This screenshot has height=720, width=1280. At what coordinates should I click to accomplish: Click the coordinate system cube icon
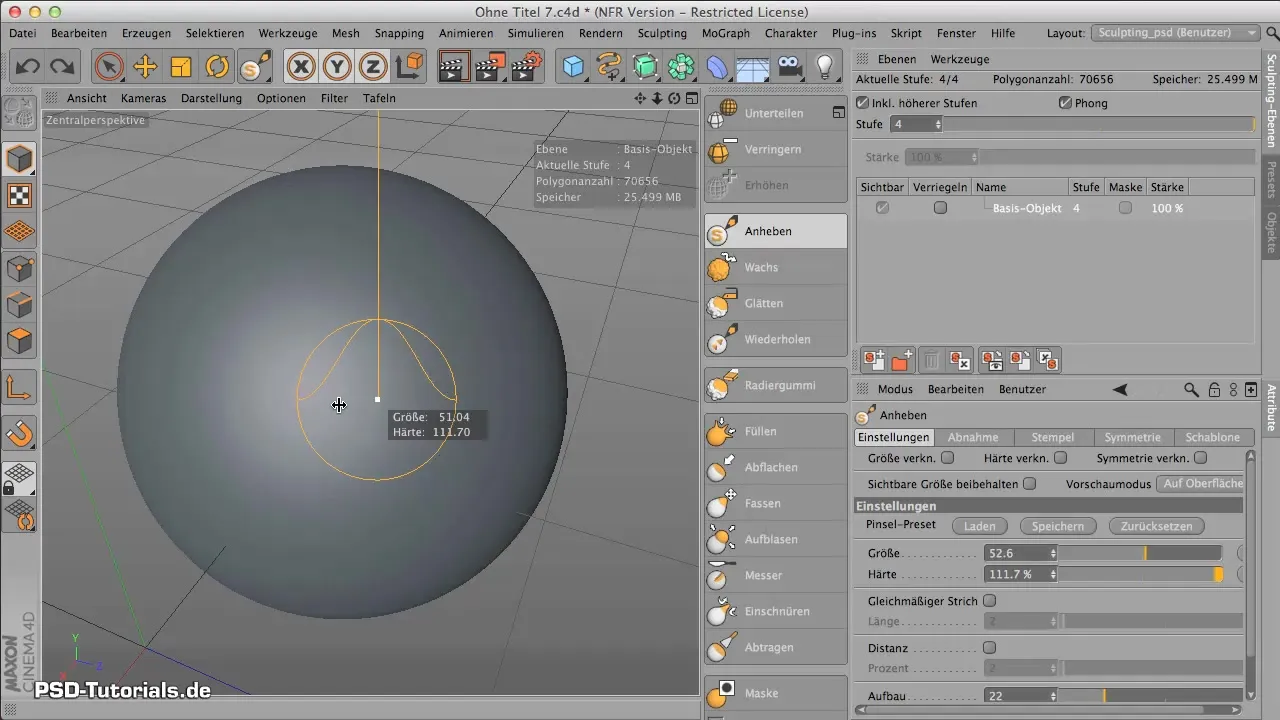409,67
